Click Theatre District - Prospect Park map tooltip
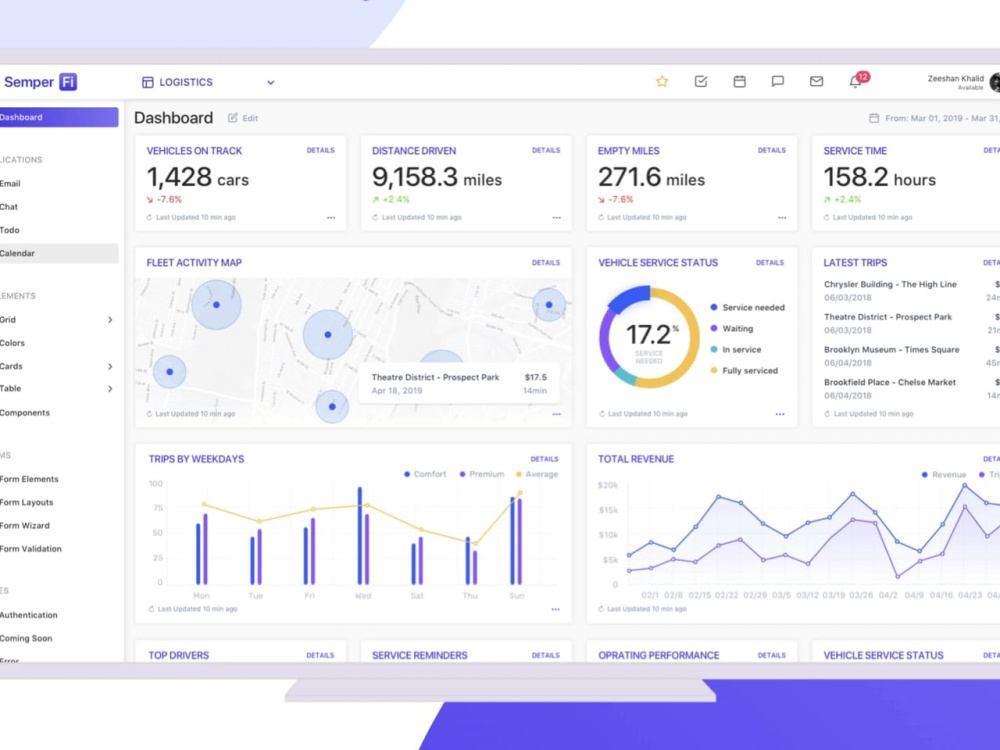The image size is (1000, 750). point(459,383)
